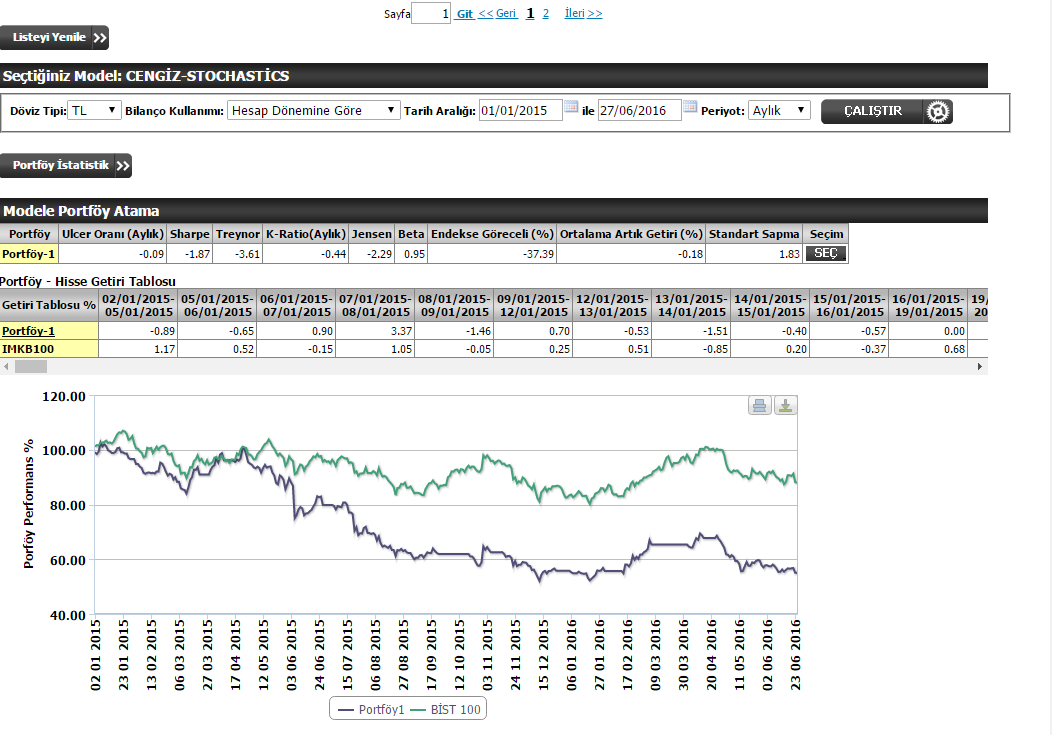Go to page 2 link
The width and height of the screenshot is (1052, 735).
pos(545,13)
